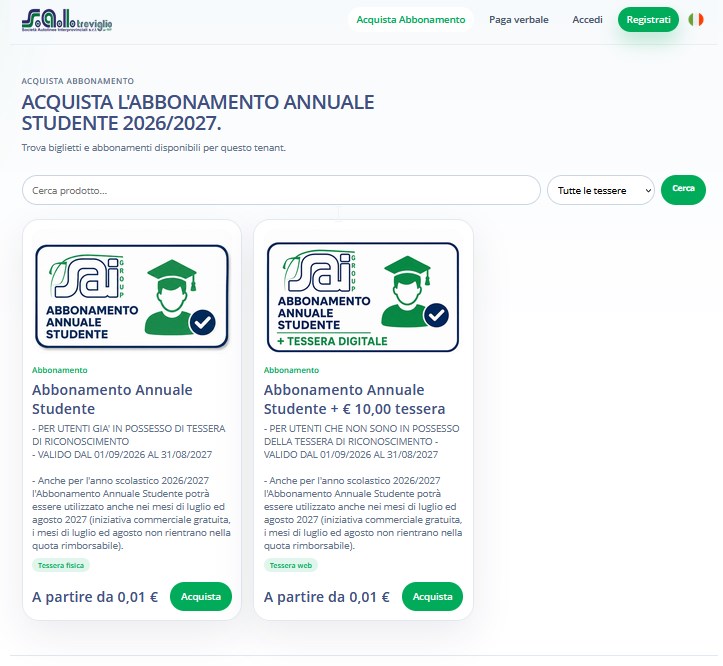Open Abbonamento Annuale Studente product title
This screenshot has height=666, width=723.
[112, 399]
